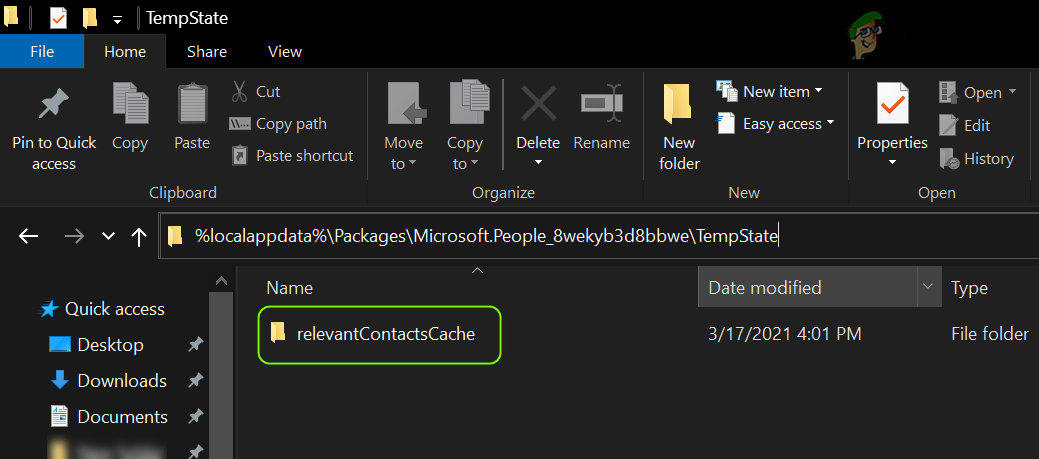Open the New item dropdown
Viewport: 1039px width, 459px height.
pos(770,92)
